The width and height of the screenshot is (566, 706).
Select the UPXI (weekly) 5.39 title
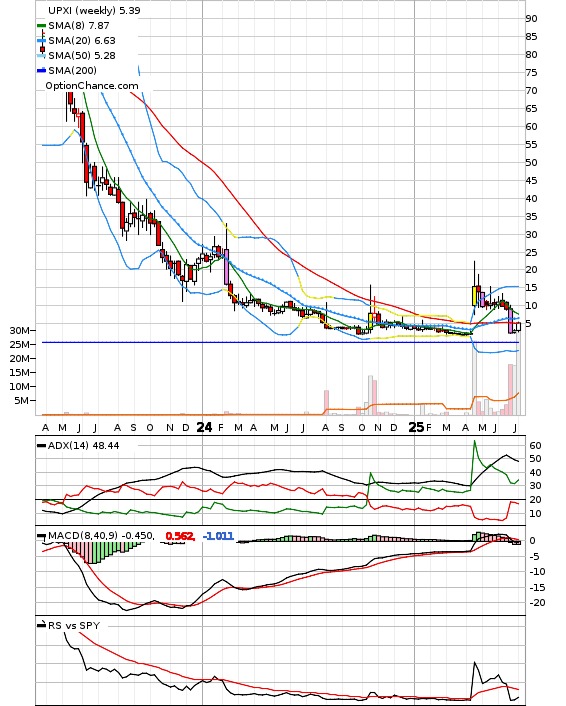tap(94, 10)
